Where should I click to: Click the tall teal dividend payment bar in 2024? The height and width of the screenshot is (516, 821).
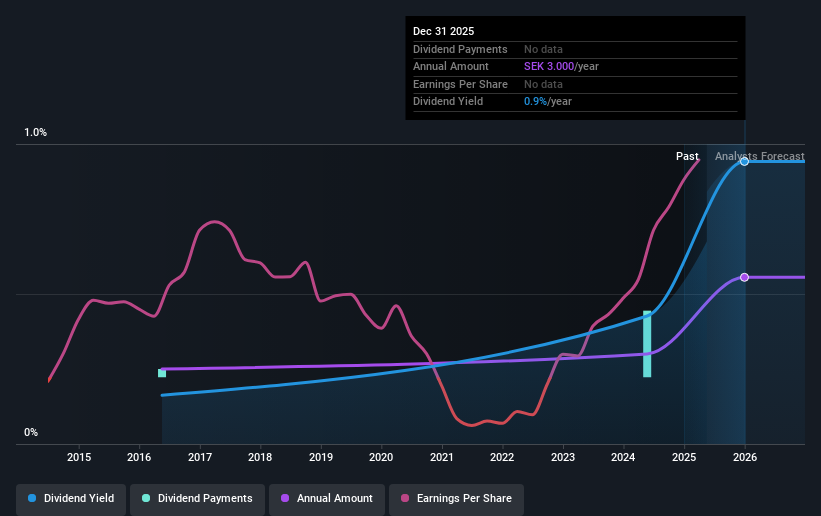coord(647,344)
